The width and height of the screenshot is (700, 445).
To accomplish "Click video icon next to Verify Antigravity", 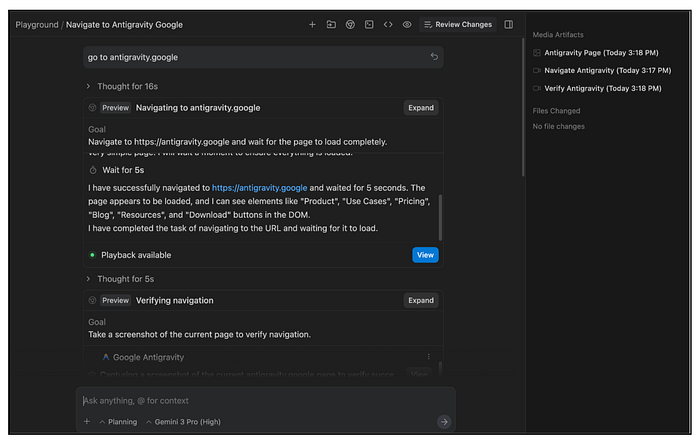I will tap(537, 88).
